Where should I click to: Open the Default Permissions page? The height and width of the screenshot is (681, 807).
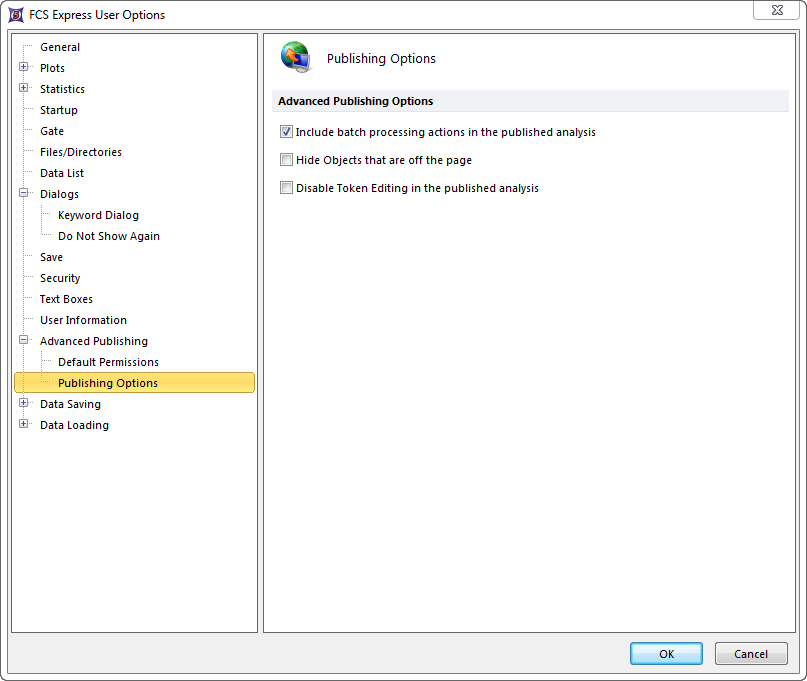tap(108, 362)
